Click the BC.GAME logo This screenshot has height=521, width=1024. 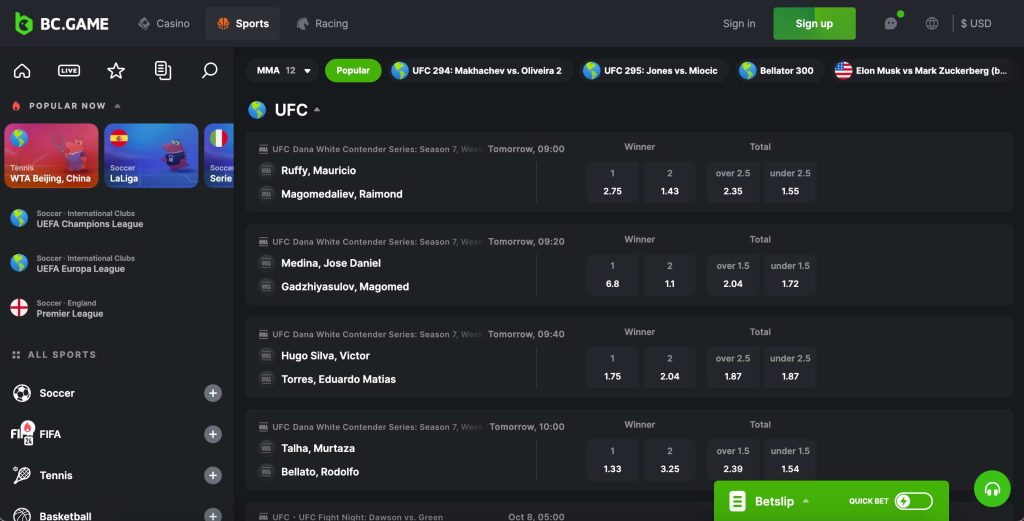pos(62,24)
